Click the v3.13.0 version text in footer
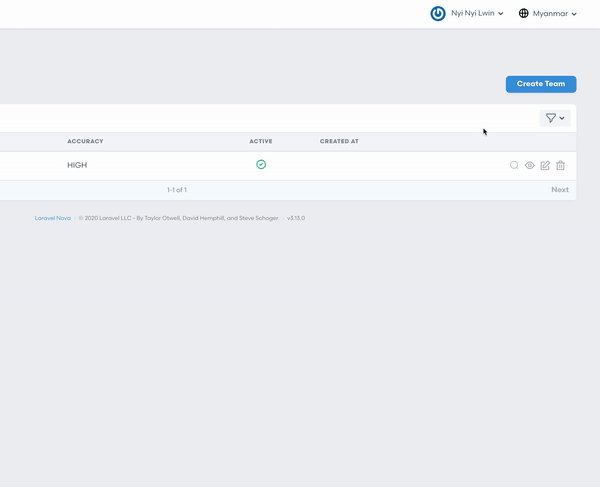 pyautogui.click(x=296, y=217)
